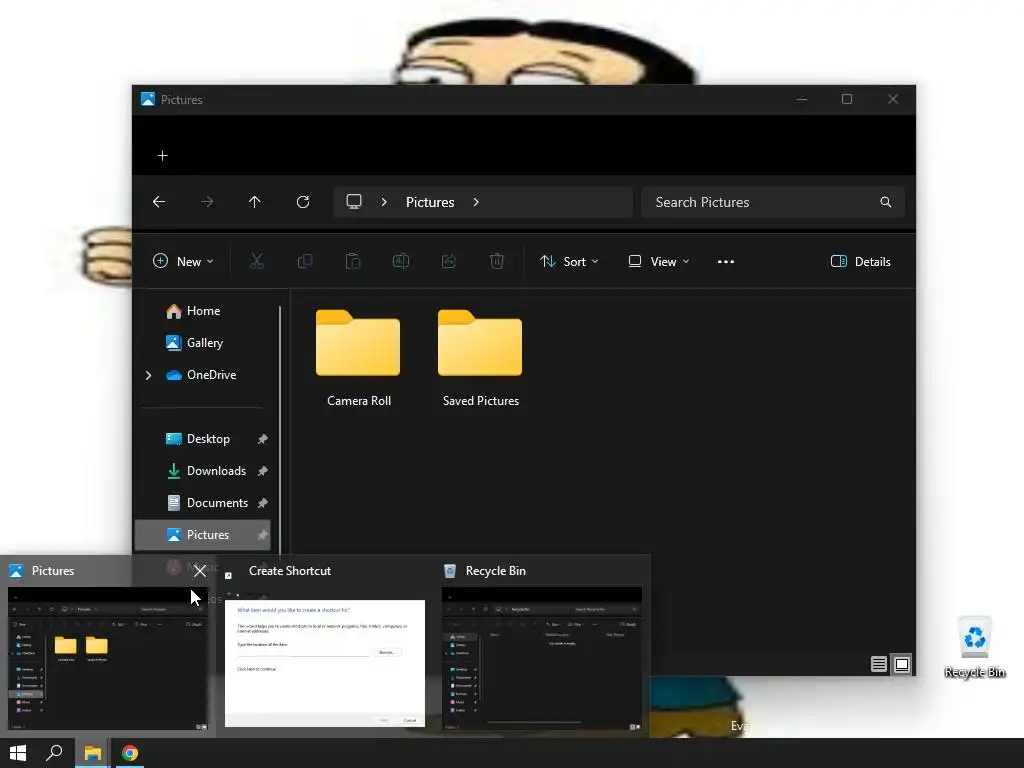Screen dimensions: 1024x768
Task: Click chevron before Pictures in address bar
Action: tap(384, 202)
